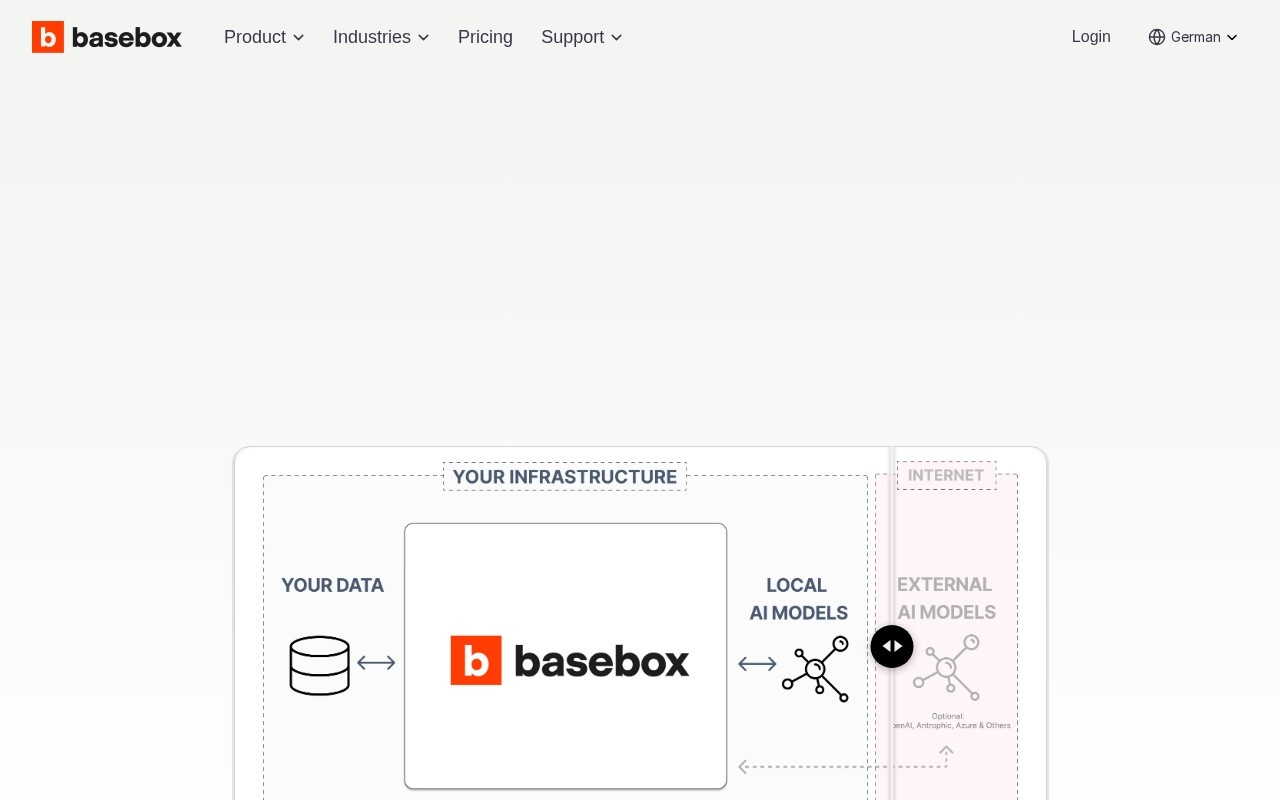This screenshot has height=800, width=1280.
Task: Click the external AI models network icon
Action: pyautogui.click(x=947, y=667)
